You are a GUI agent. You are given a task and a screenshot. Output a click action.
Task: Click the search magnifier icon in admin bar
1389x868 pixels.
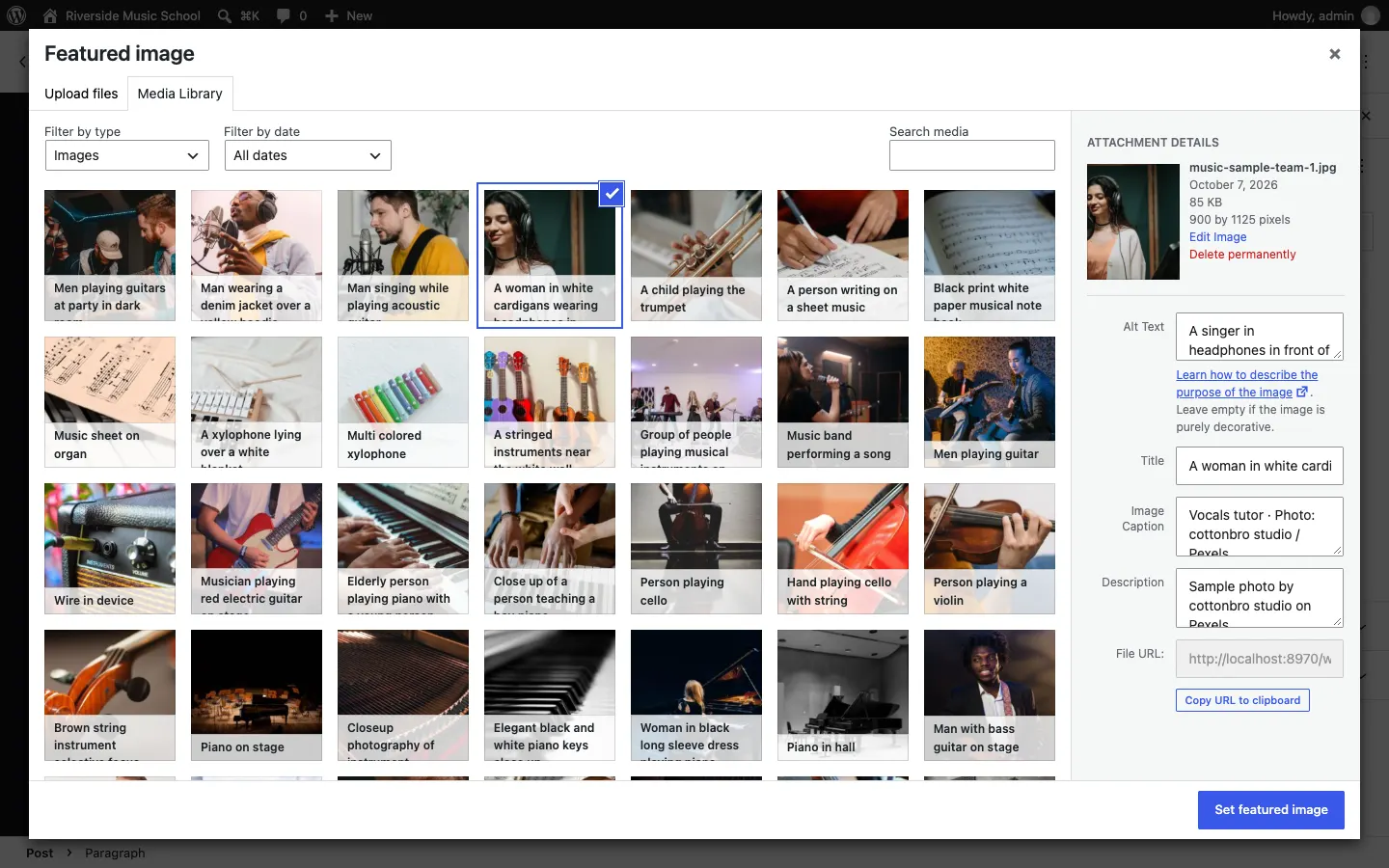224,15
